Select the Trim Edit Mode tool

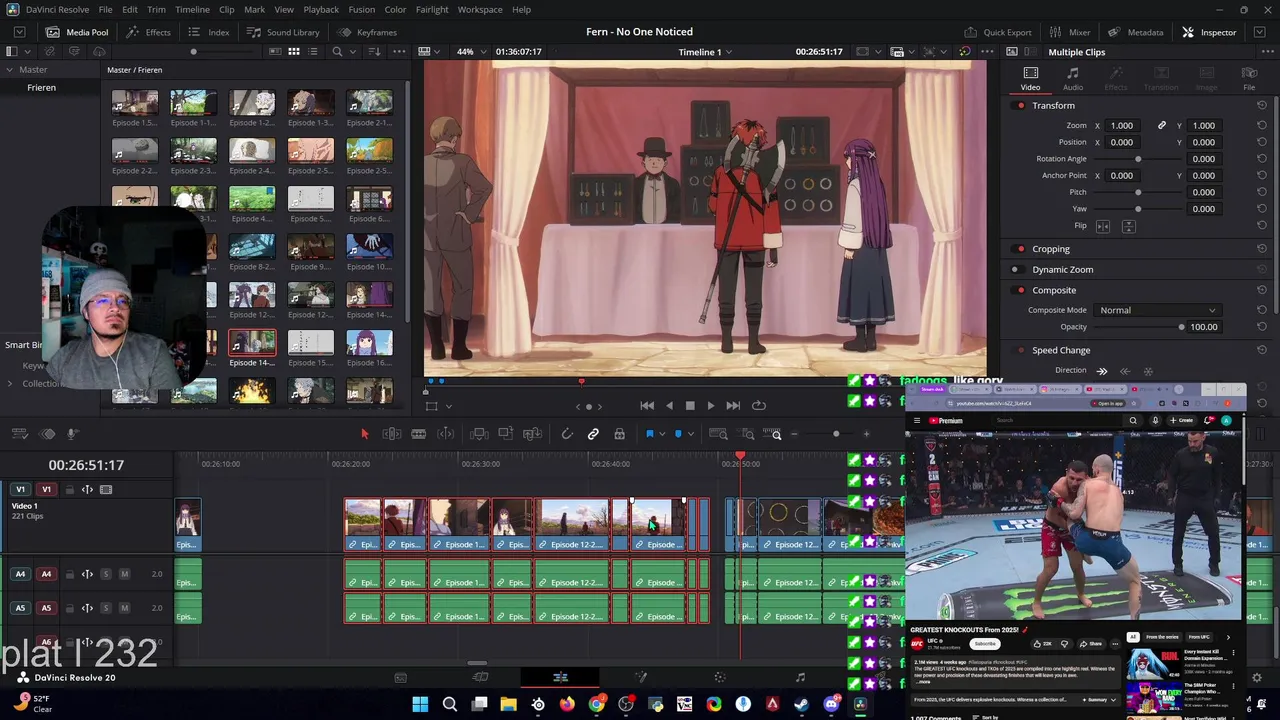tap(392, 434)
